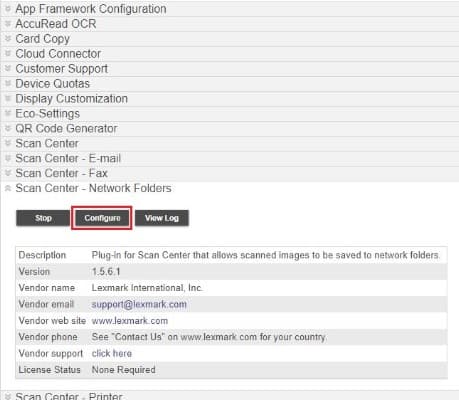459x400 pixels.
Task: Open the Vendor support 'click here' link
Action: (112, 353)
